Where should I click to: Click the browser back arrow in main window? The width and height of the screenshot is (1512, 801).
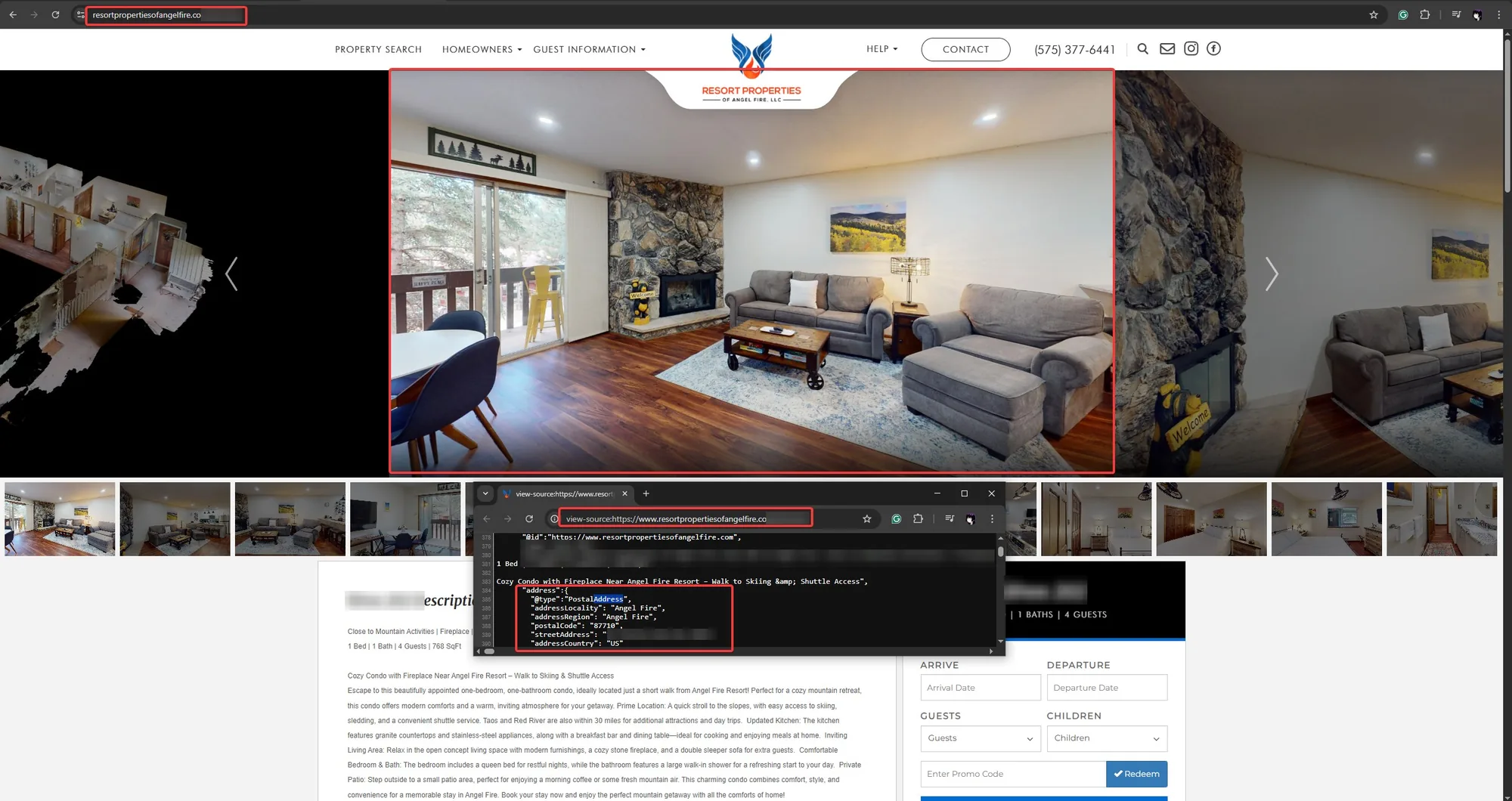pyautogui.click(x=13, y=14)
